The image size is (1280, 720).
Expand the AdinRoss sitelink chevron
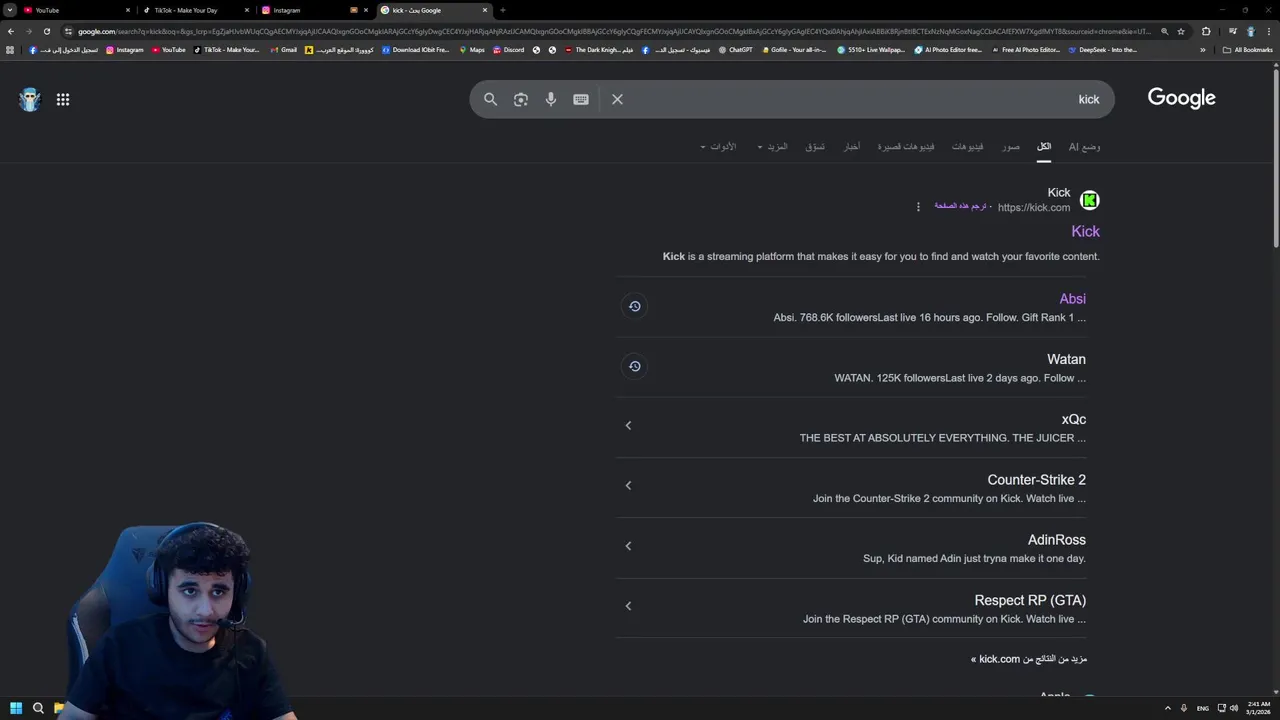pos(628,546)
